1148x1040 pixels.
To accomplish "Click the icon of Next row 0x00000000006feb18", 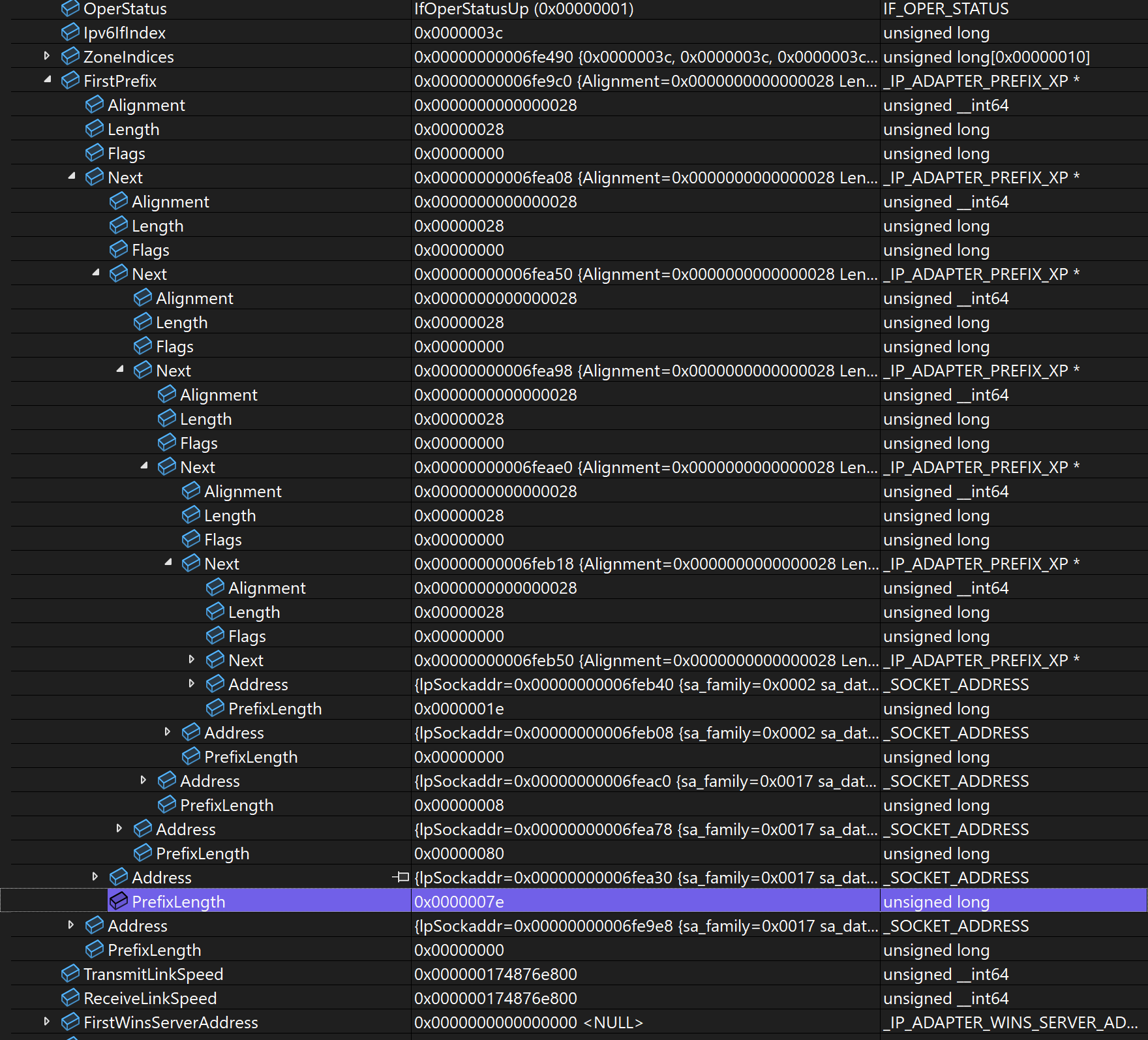I will [x=191, y=563].
